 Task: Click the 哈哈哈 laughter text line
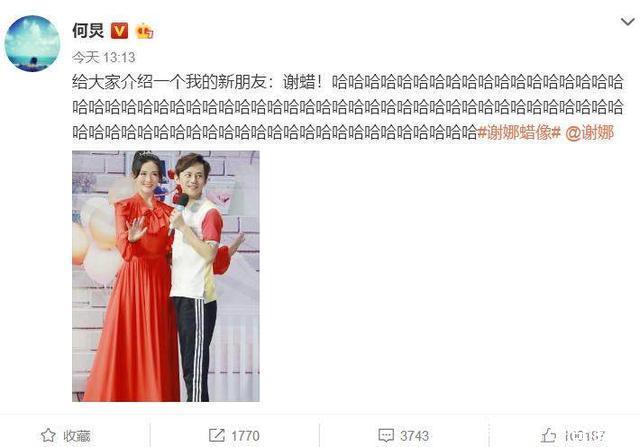[x=348, y=108]
